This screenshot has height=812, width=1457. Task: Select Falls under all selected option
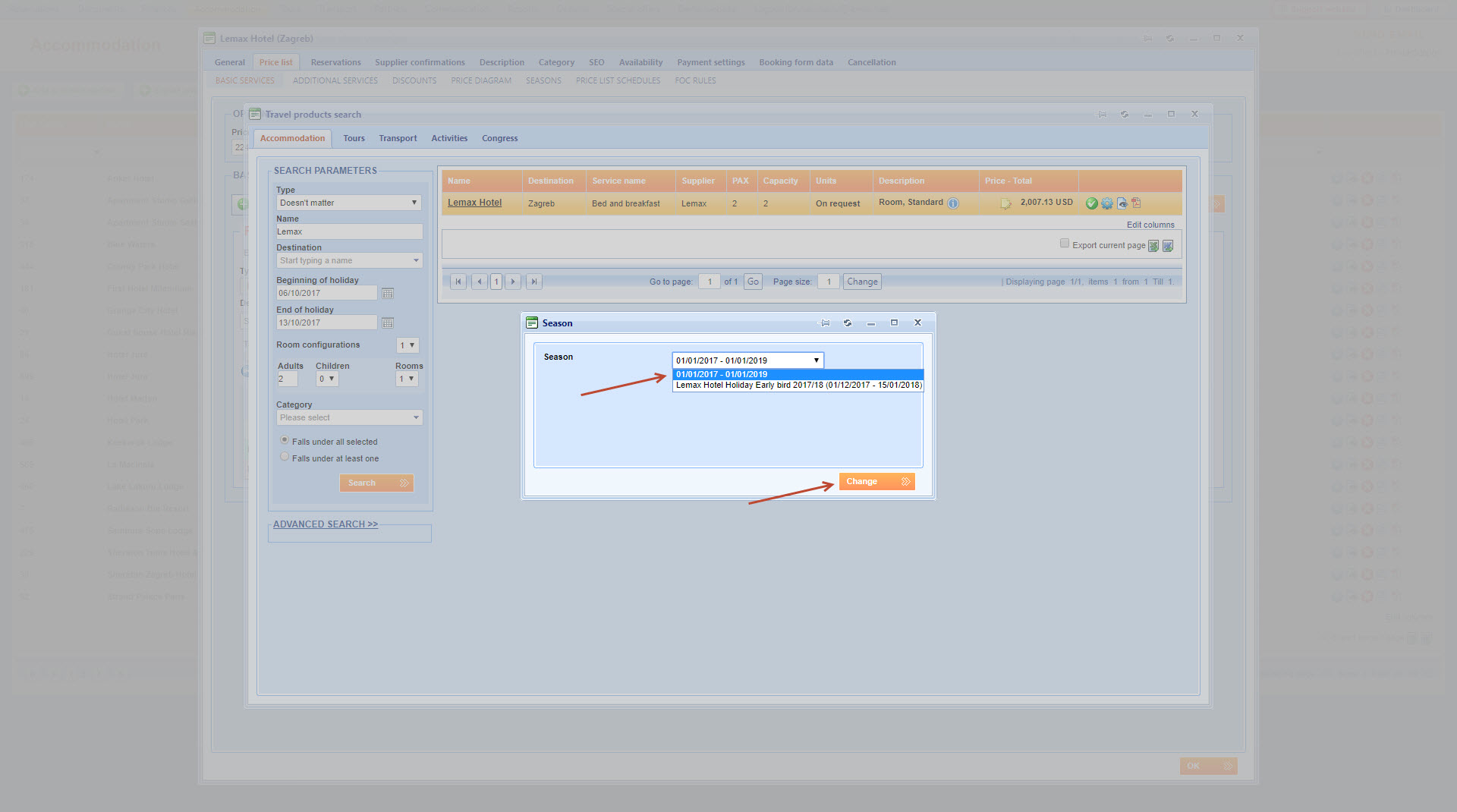(x=285, y=440)
